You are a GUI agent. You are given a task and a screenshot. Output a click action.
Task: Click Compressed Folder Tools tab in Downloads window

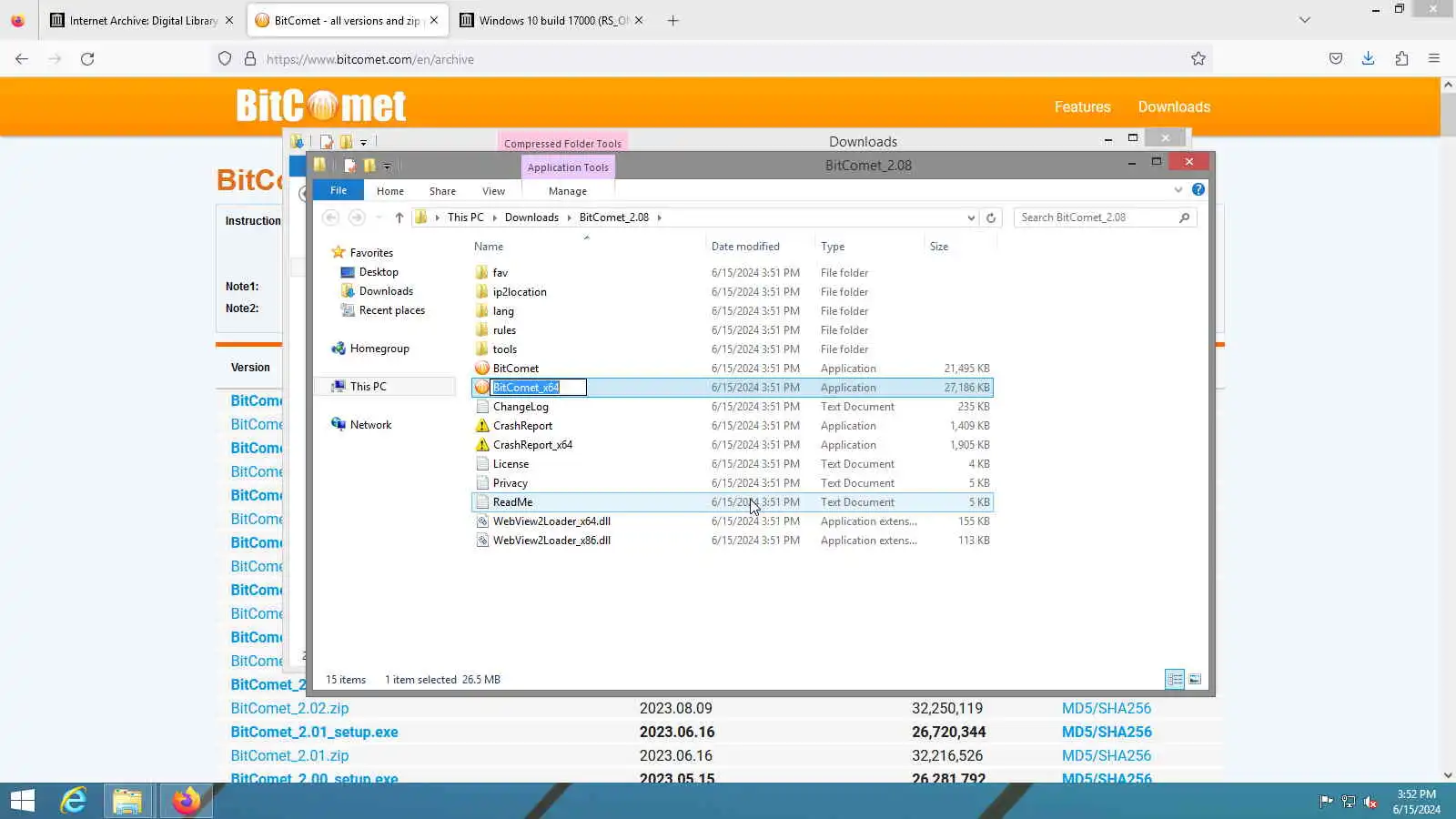click(x=562, y=143)
